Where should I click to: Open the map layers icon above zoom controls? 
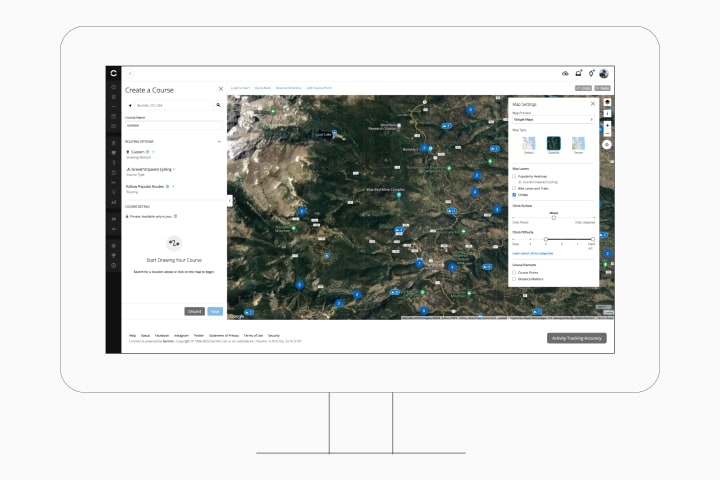(x=607, y=102)
